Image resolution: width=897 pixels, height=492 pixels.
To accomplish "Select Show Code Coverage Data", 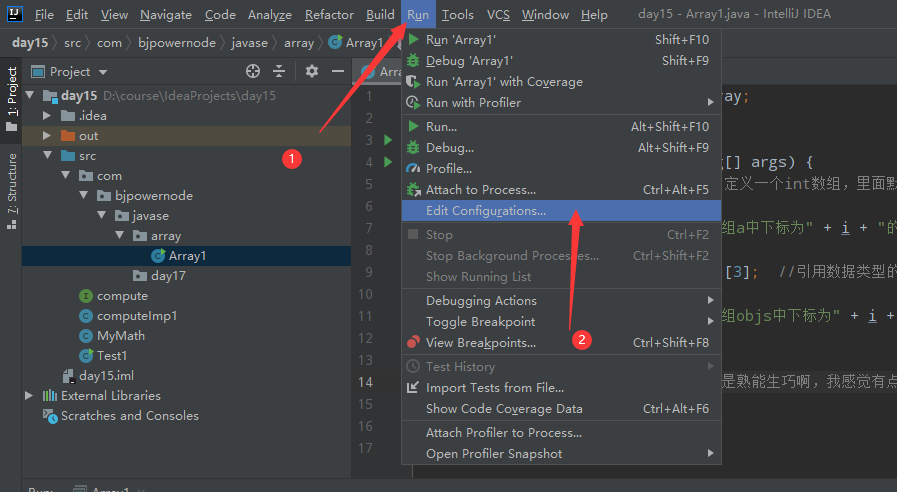I will 561,408.
